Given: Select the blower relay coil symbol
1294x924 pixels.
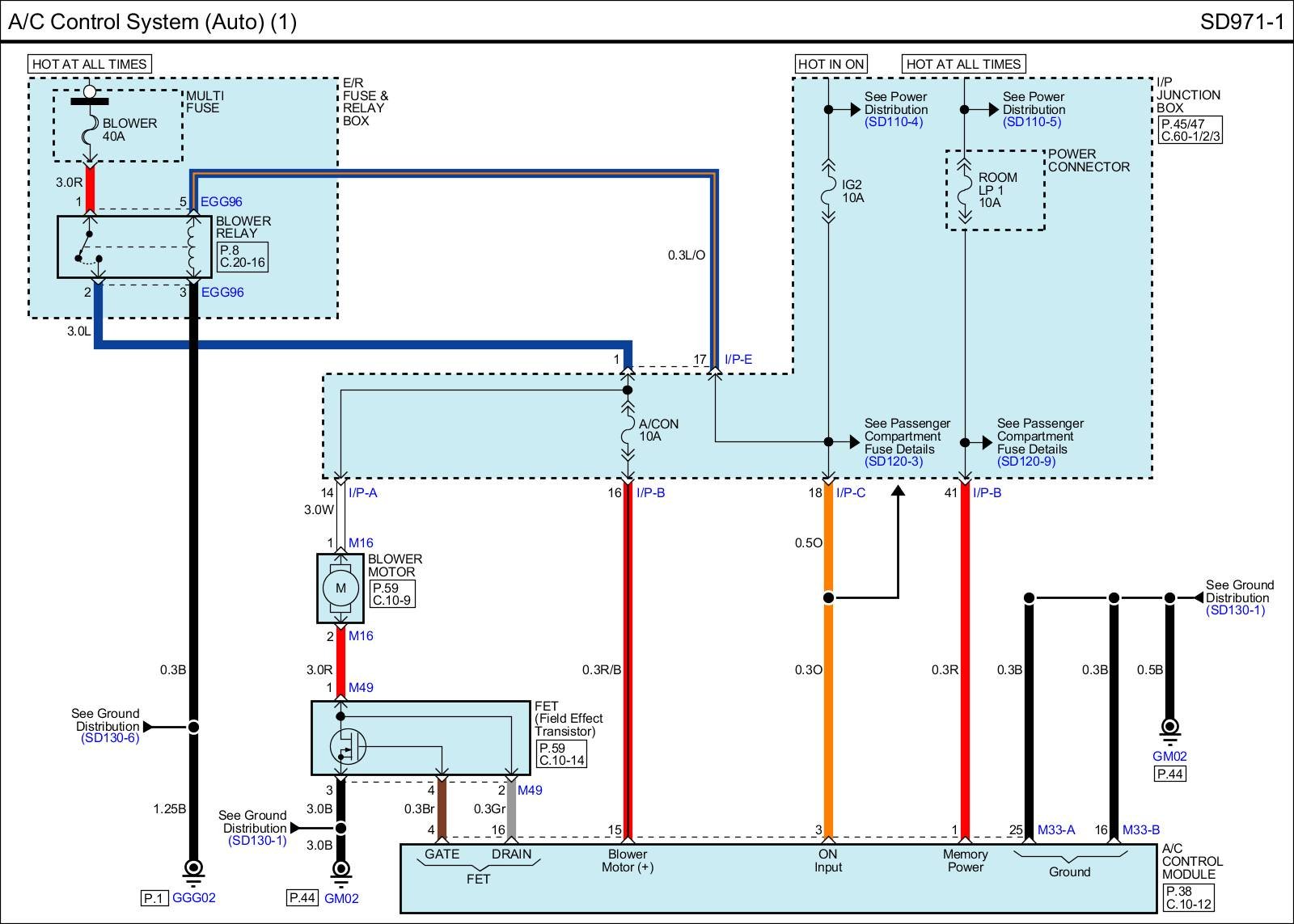Looking at the screenshot, I should (x=192, y=247).
